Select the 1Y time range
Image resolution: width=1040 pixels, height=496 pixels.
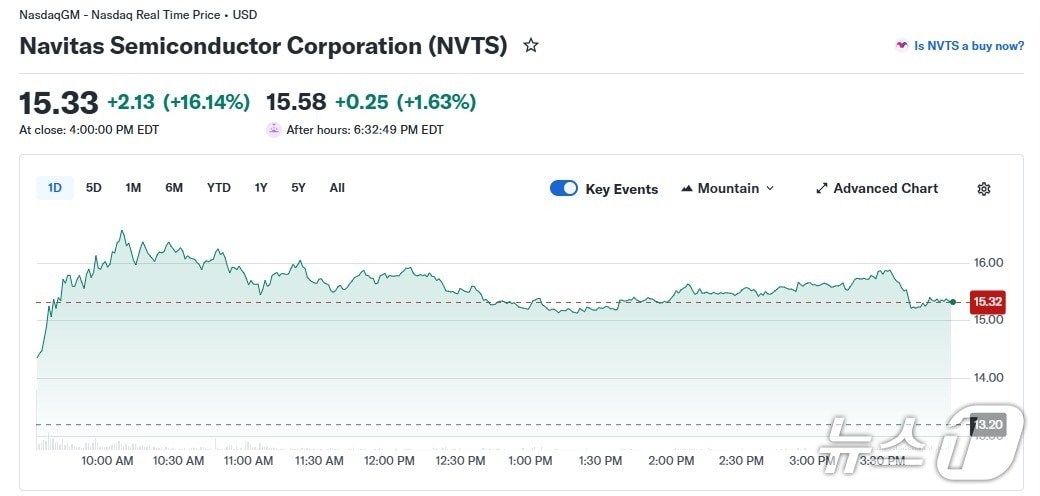tap(261, 188)
